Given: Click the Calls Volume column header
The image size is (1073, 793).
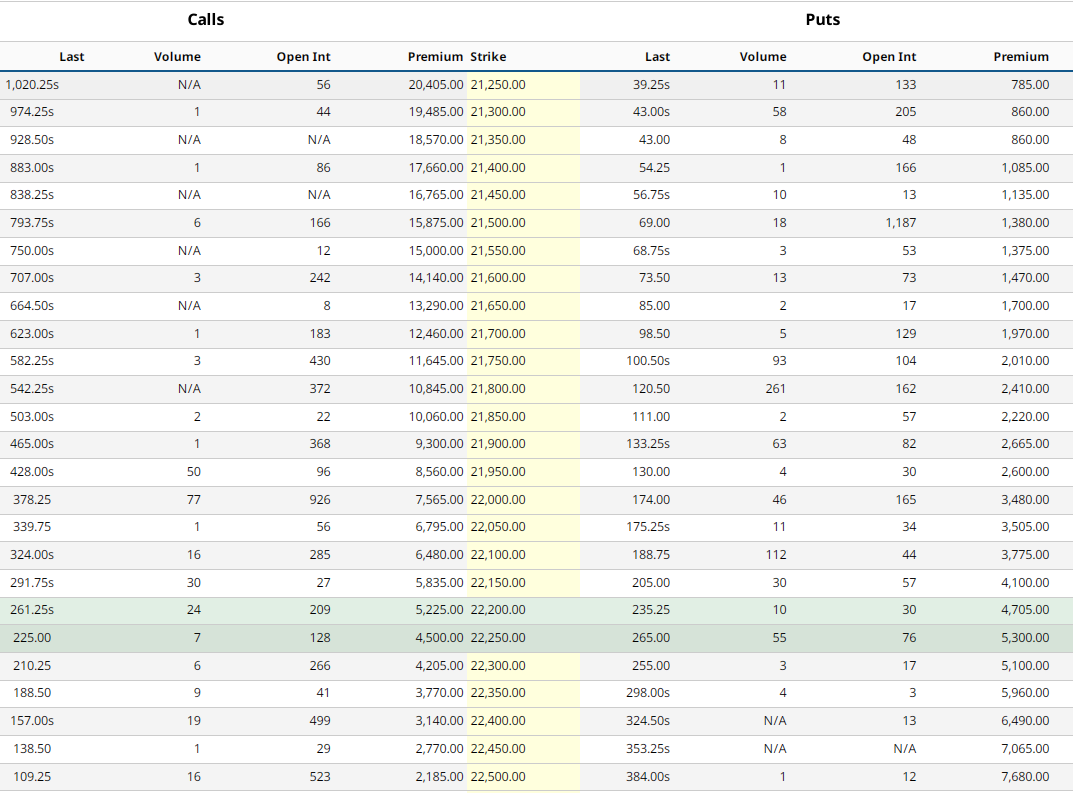Looking at the screenshot, I should (177, 57).
